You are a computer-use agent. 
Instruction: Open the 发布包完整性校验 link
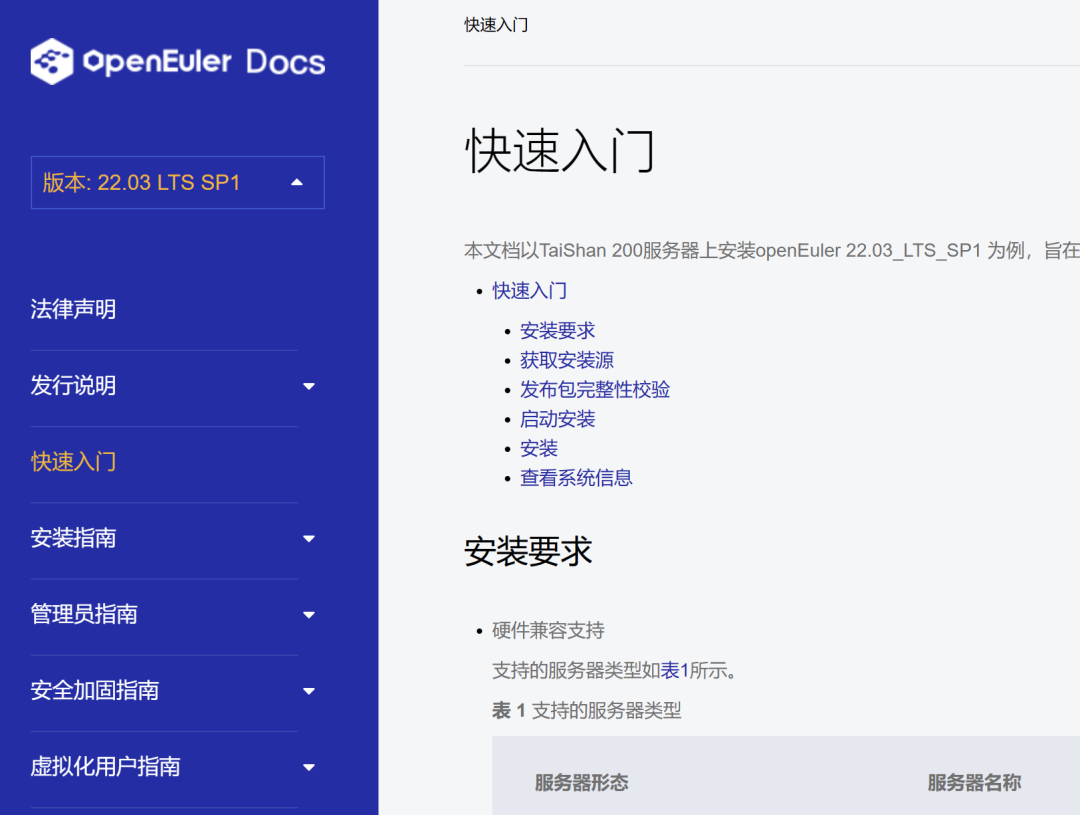(596, 389)
